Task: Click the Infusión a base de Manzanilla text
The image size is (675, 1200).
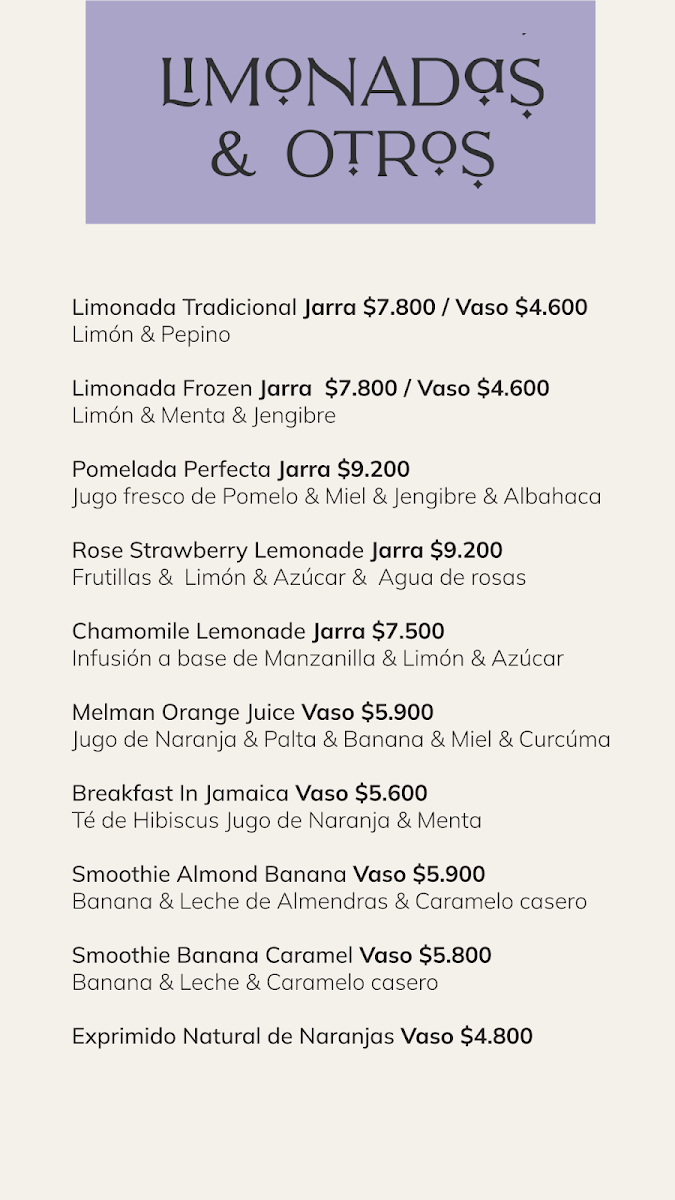Action: (x=318, y=659)
